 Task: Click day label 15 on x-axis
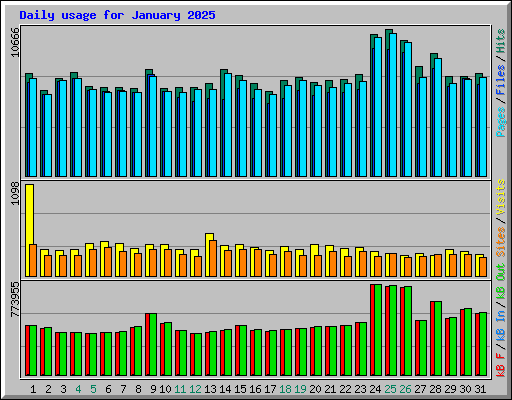240,389
